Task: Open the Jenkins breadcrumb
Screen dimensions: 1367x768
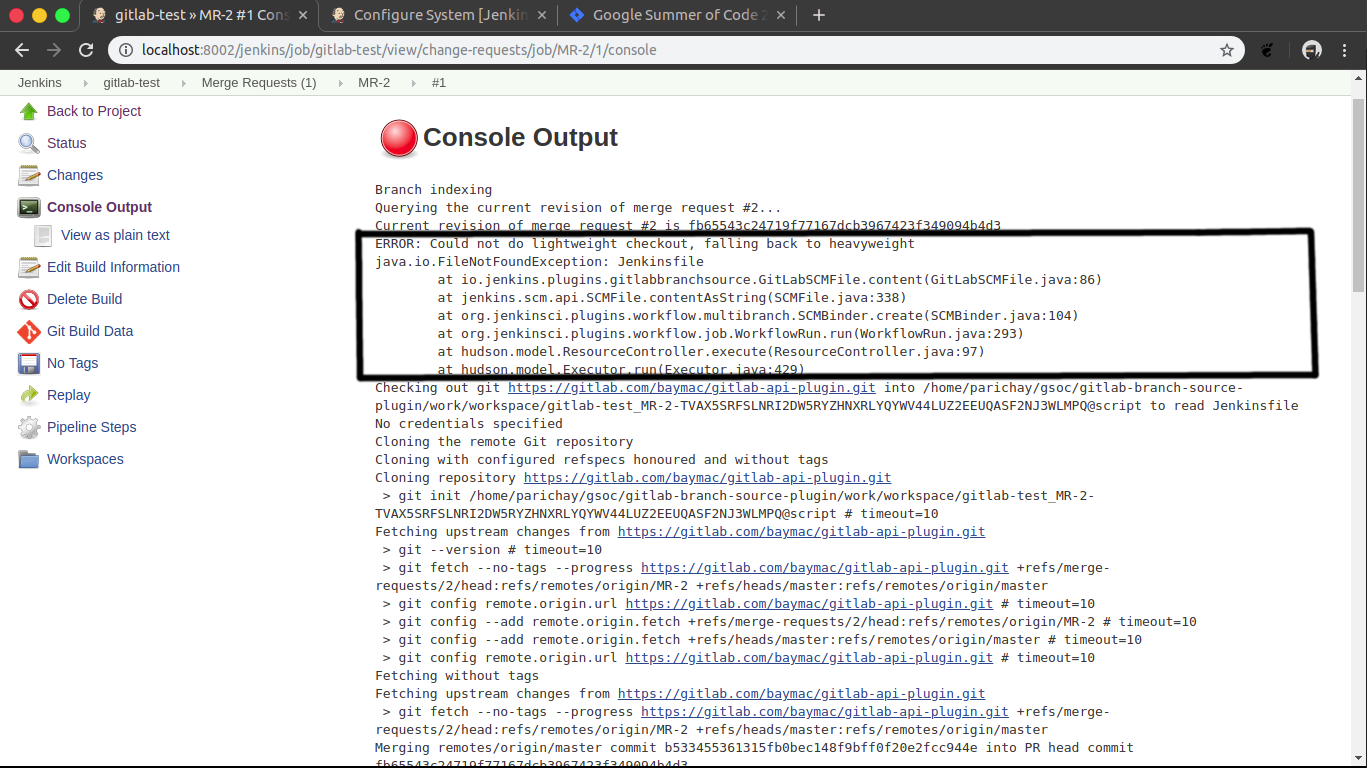Action: (40, 83)
